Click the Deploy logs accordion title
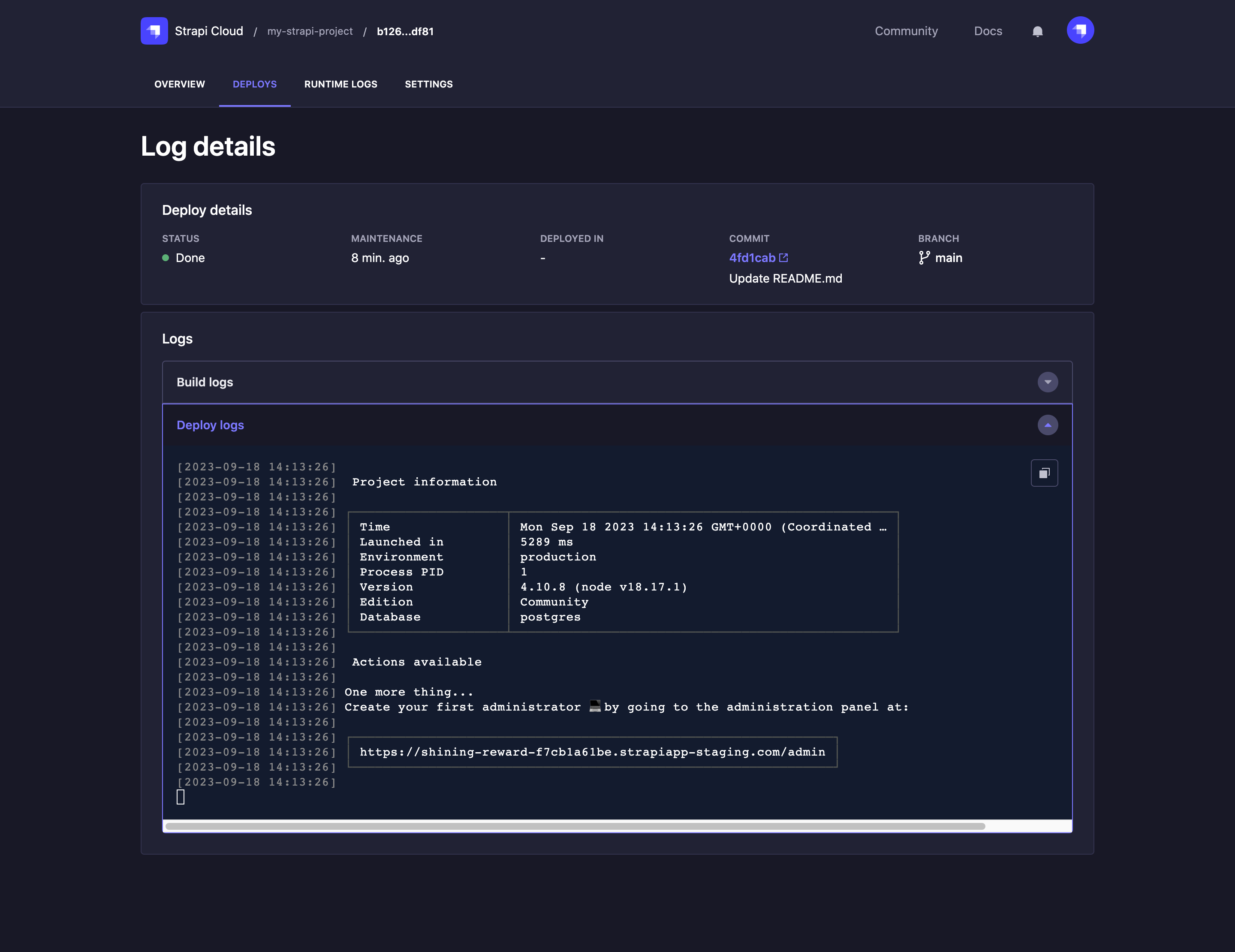1235x952 pixels. pos(211,425)
